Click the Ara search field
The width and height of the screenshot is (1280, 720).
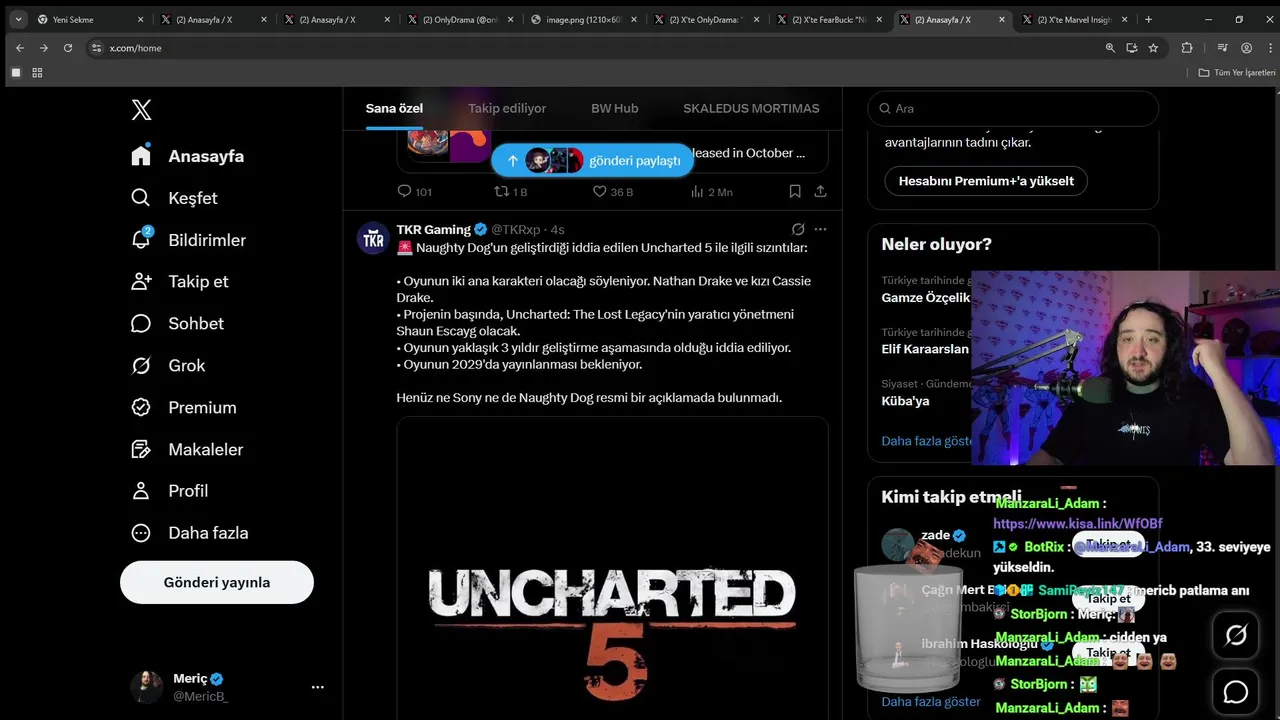tap(1013, 108)
